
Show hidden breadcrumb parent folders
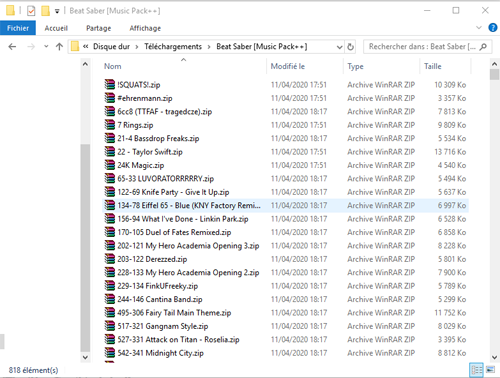pos(86,47)
